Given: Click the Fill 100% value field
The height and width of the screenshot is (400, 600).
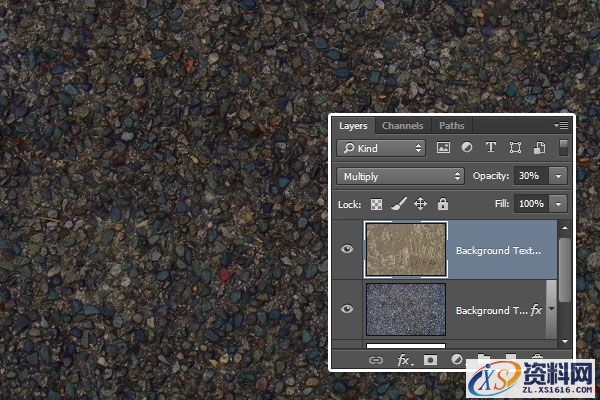Looking at the screenshot, I should coord(531,203).
